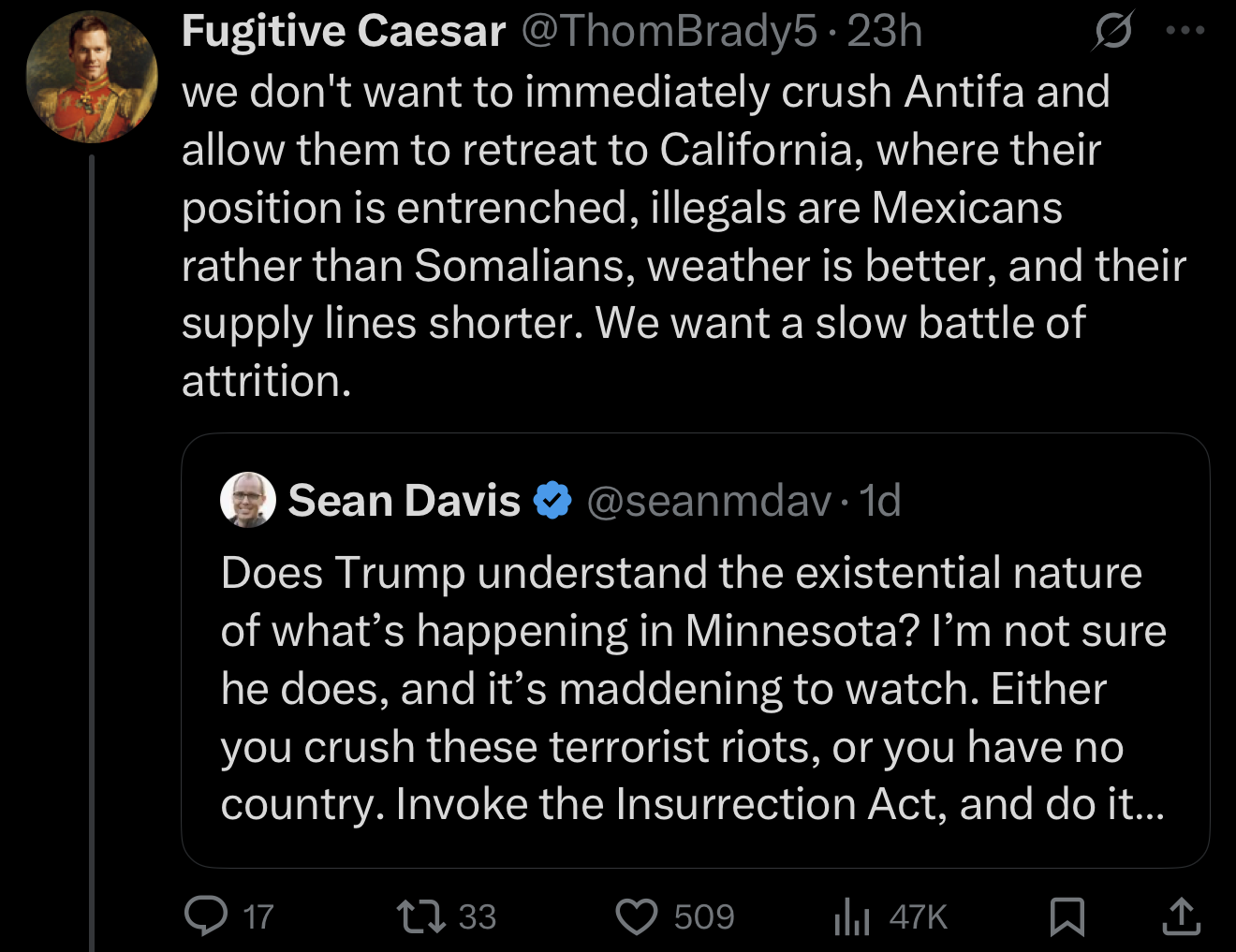Click the 509 likes count
The image size is (1236, 952).
(704, 916)
